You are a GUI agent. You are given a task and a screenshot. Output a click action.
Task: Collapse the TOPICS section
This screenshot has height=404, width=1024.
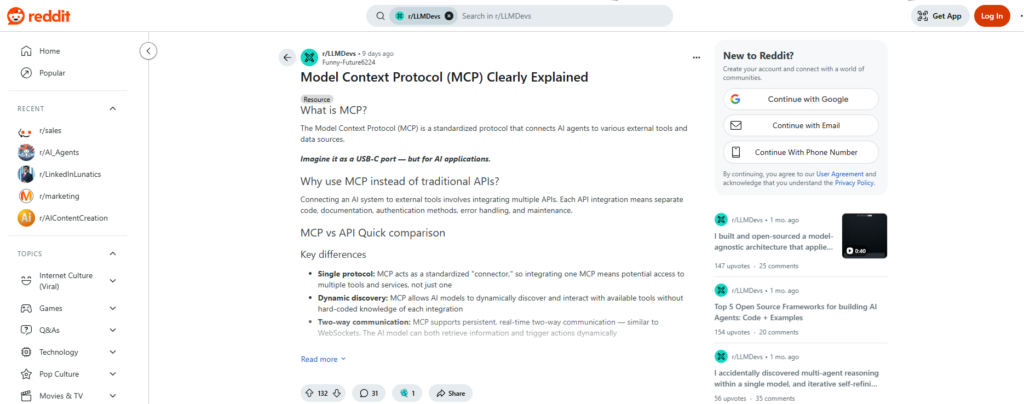pos(112,254)
